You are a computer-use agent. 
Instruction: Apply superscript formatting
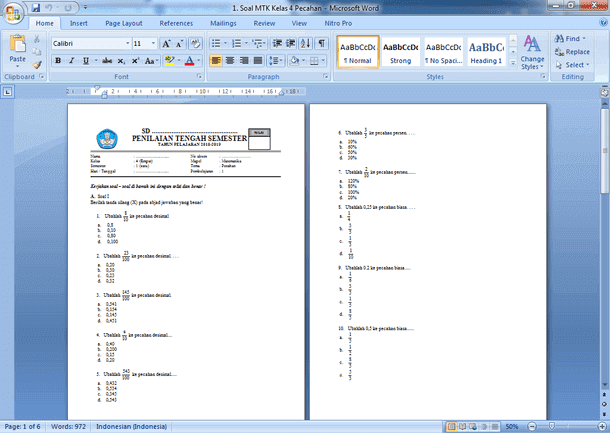[135, 61]
